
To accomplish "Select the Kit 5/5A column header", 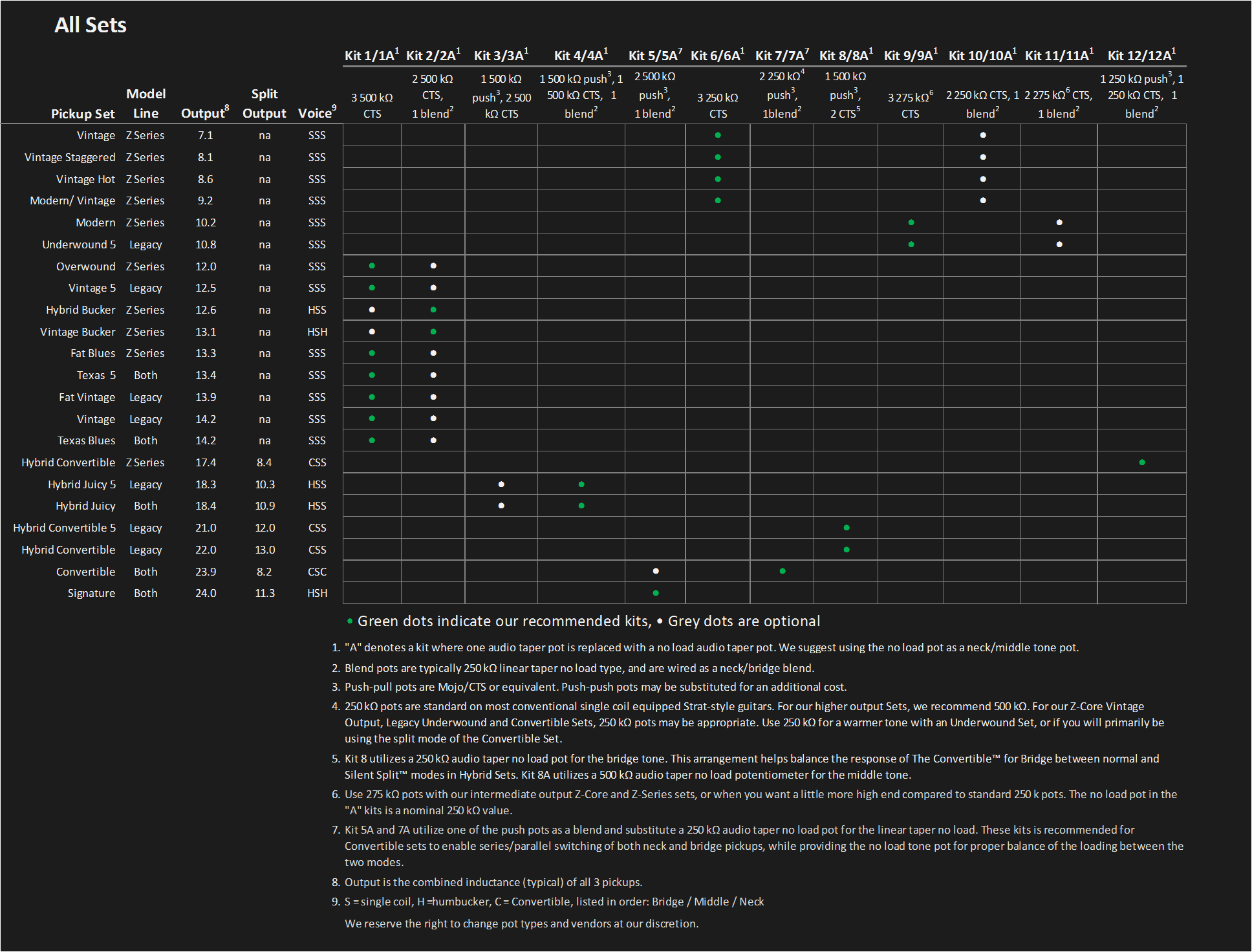I will point(655,55).
